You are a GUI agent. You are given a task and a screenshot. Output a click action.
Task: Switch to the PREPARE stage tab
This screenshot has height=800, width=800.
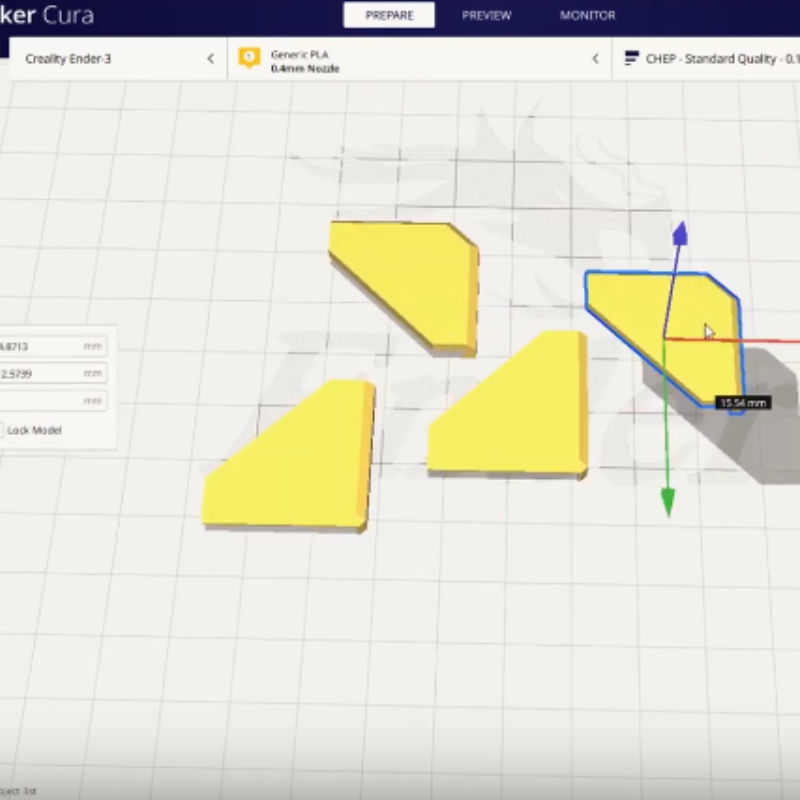pyautogui.click(x=389, y=15)
